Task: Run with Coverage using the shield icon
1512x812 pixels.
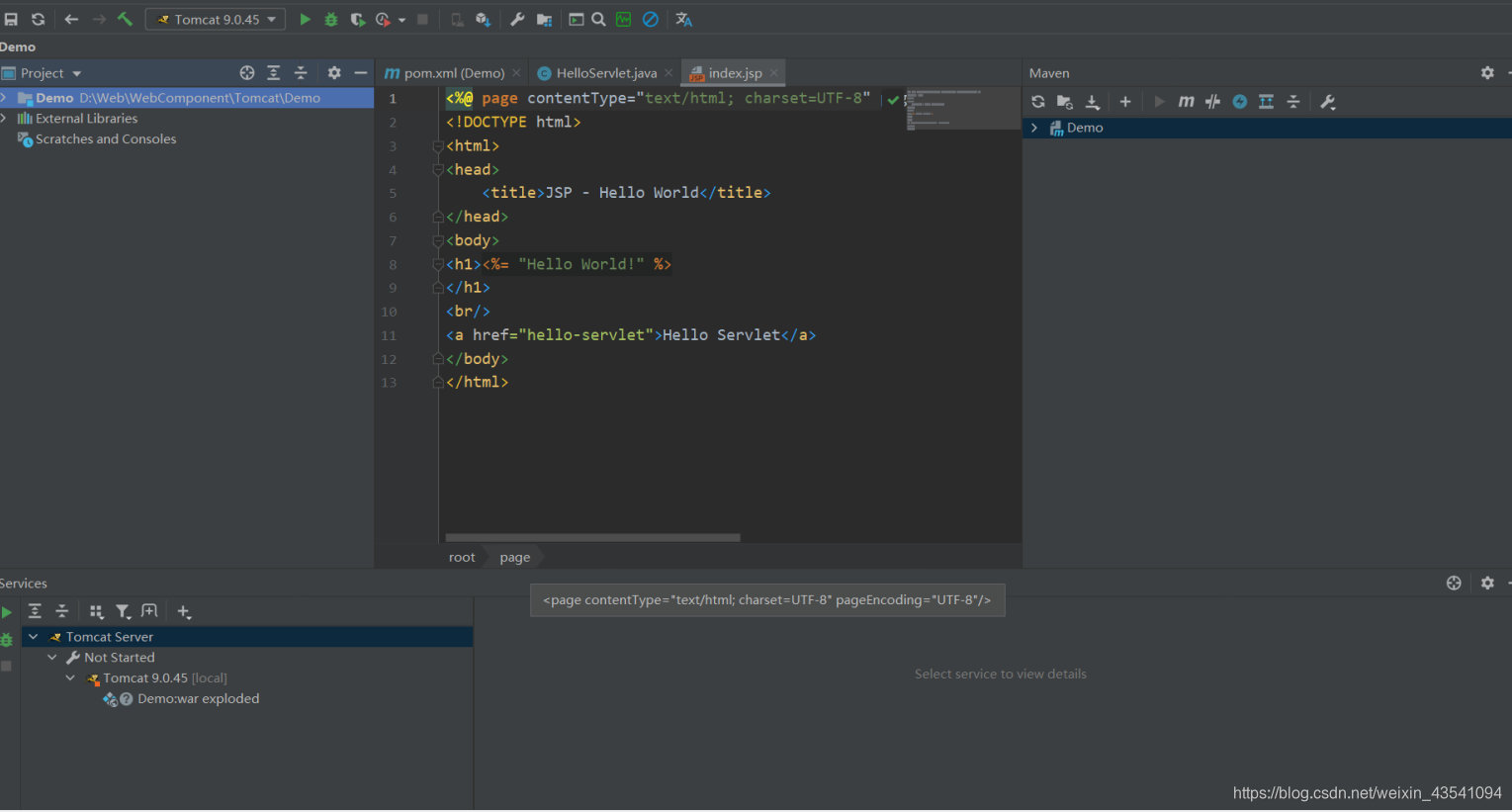Action: [357, 19]
